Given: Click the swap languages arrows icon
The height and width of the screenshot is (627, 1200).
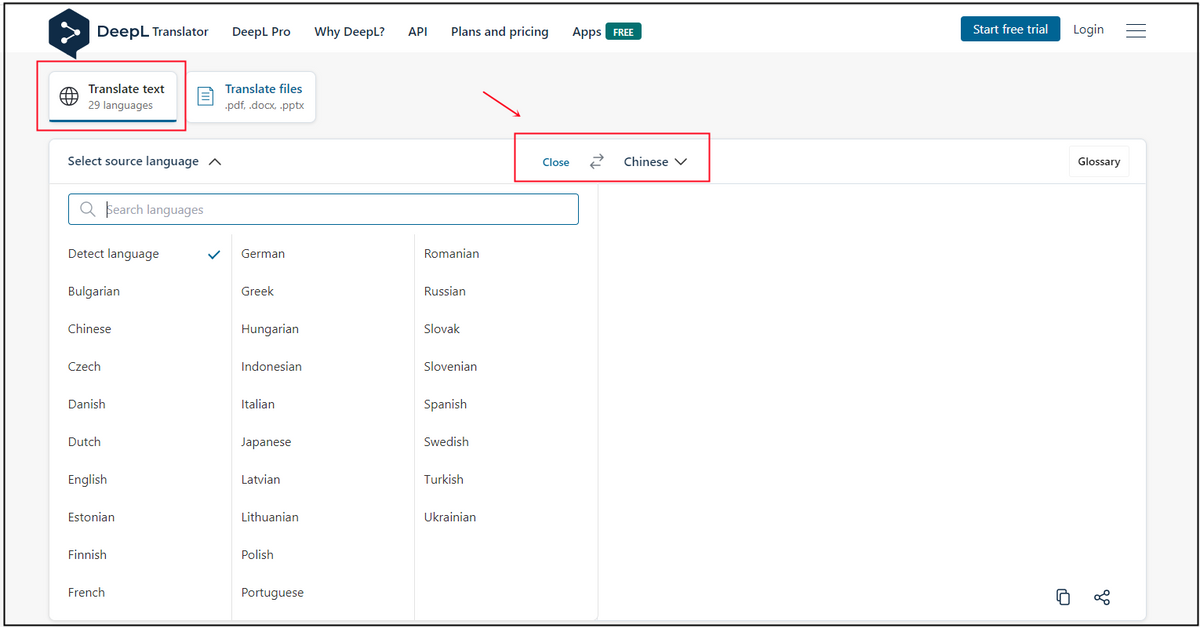Looking at the screenshot, I should click(x=597, y=161).
